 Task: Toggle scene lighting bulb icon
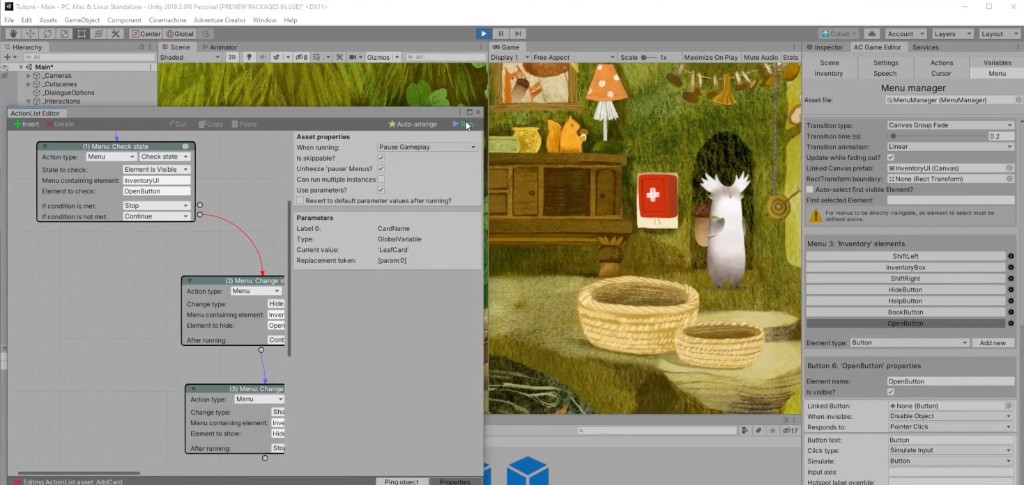249,57
